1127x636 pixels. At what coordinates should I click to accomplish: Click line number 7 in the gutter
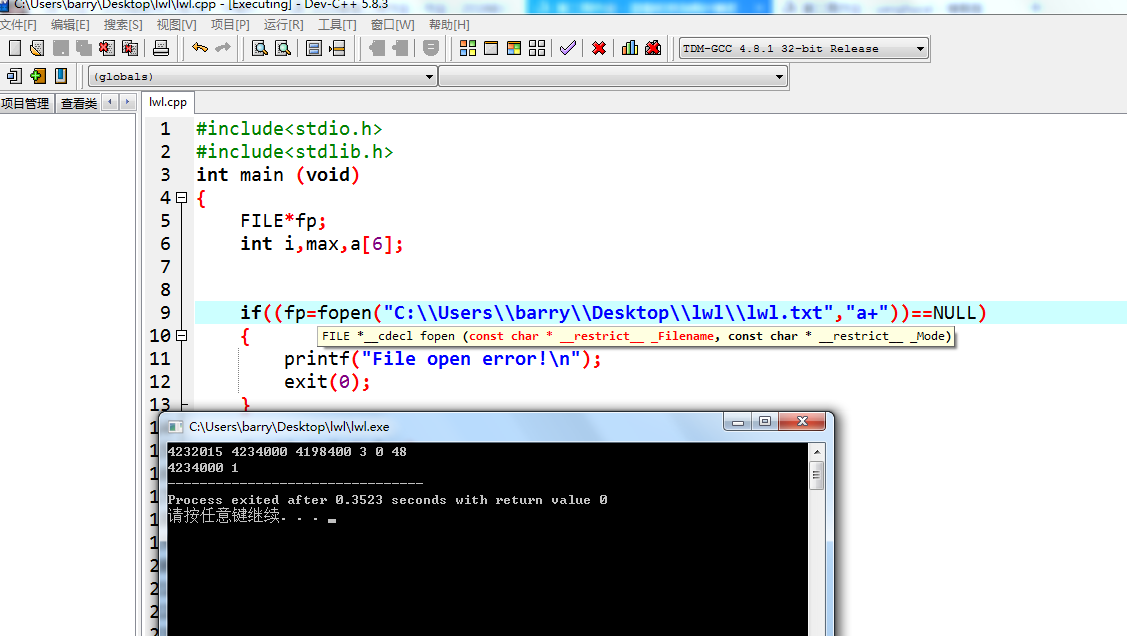pos(165,267)
